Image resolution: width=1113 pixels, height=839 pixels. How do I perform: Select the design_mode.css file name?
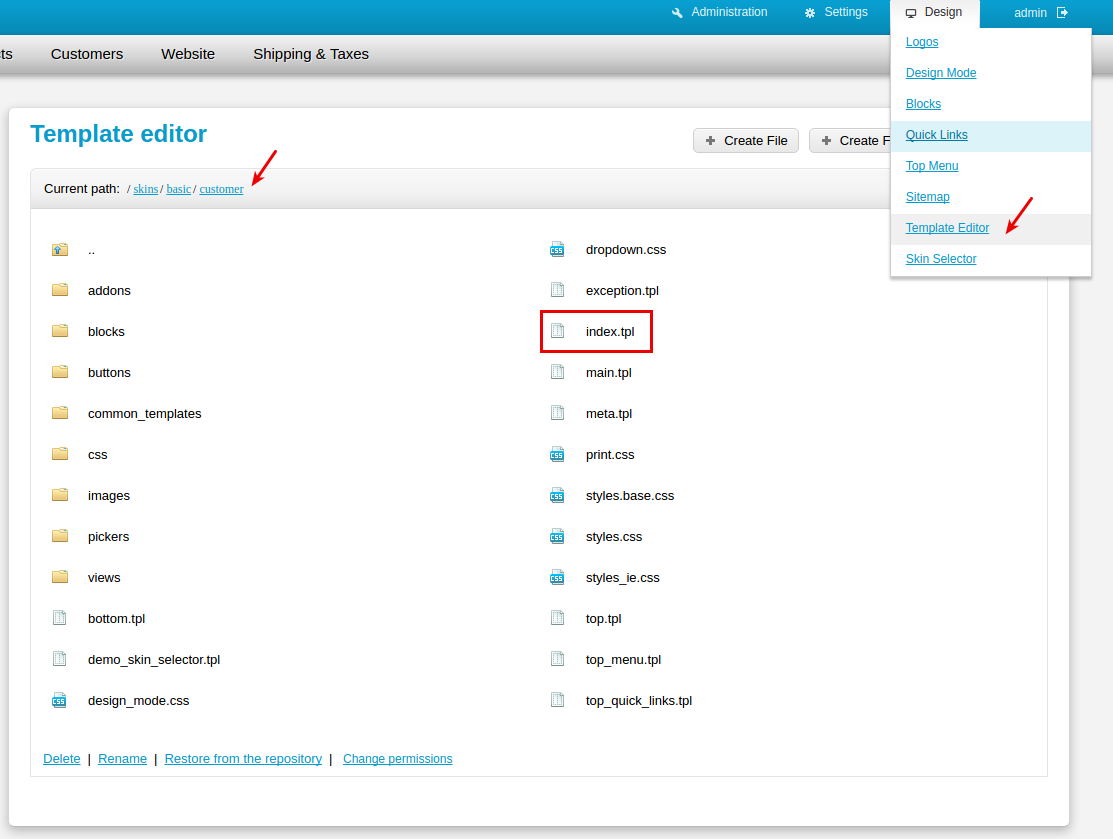click(138, 701)
